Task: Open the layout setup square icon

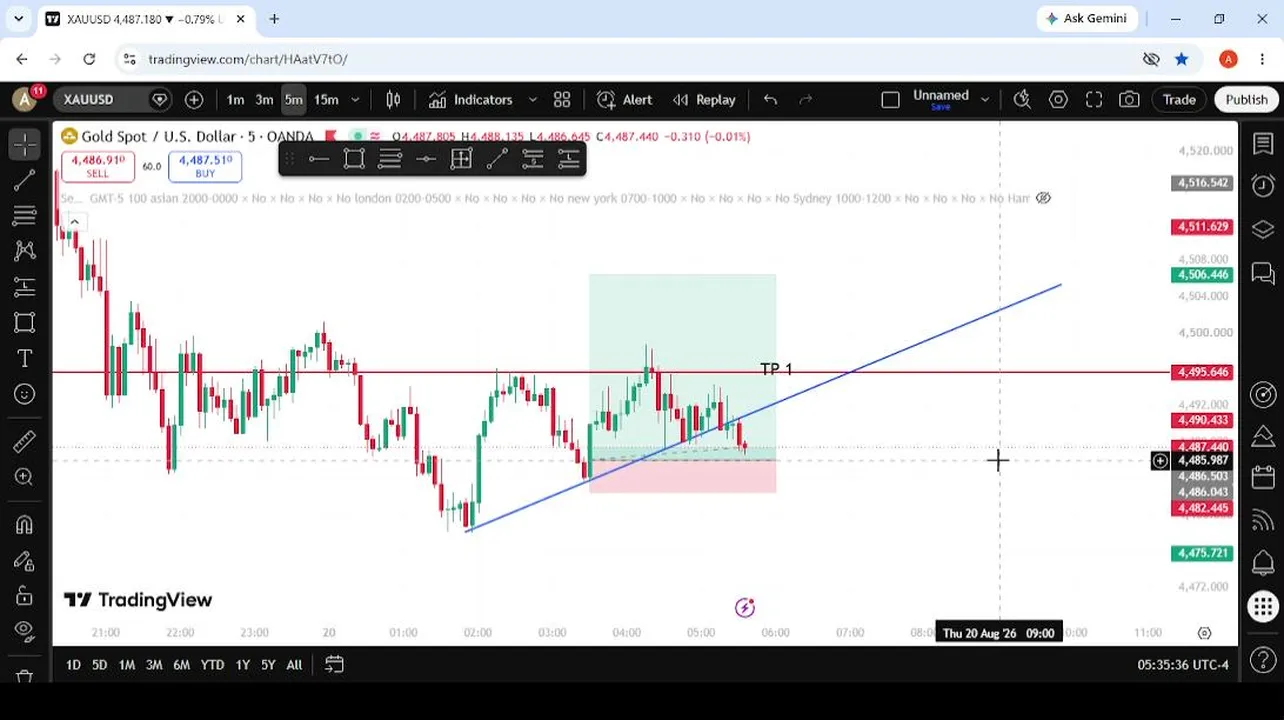Action: click(x=890, y=99)
